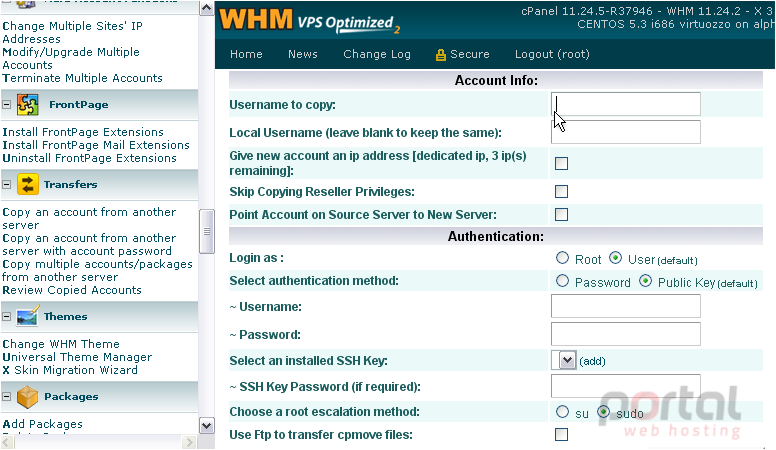Screen dimensions: 776x450
Task: Open Modify/Upgrade Multiple Accounts
Action: (71, 58)
